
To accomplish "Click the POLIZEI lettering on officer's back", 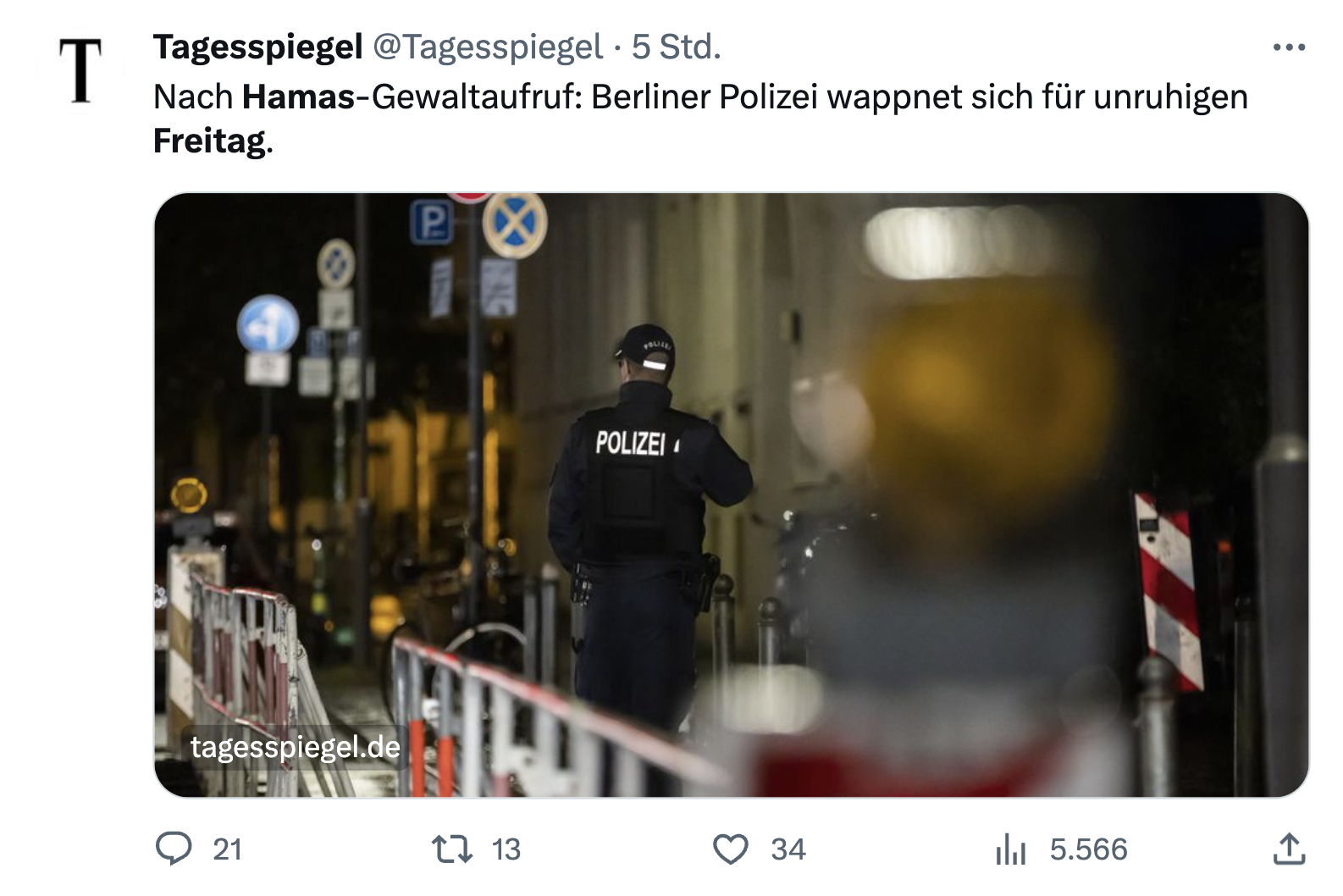I will [x=632, y=442].
